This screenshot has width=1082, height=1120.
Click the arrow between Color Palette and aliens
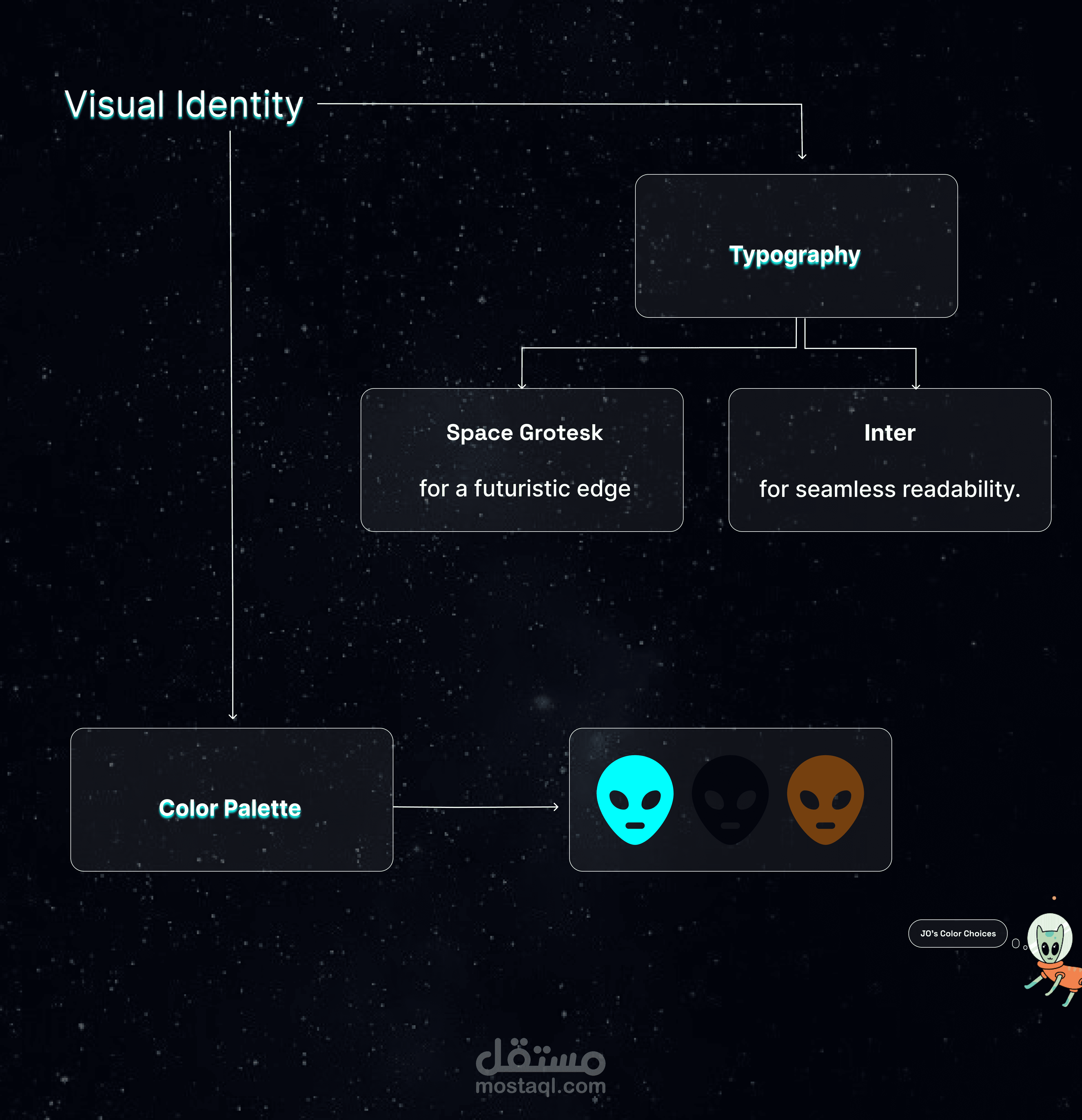(476, 807)
